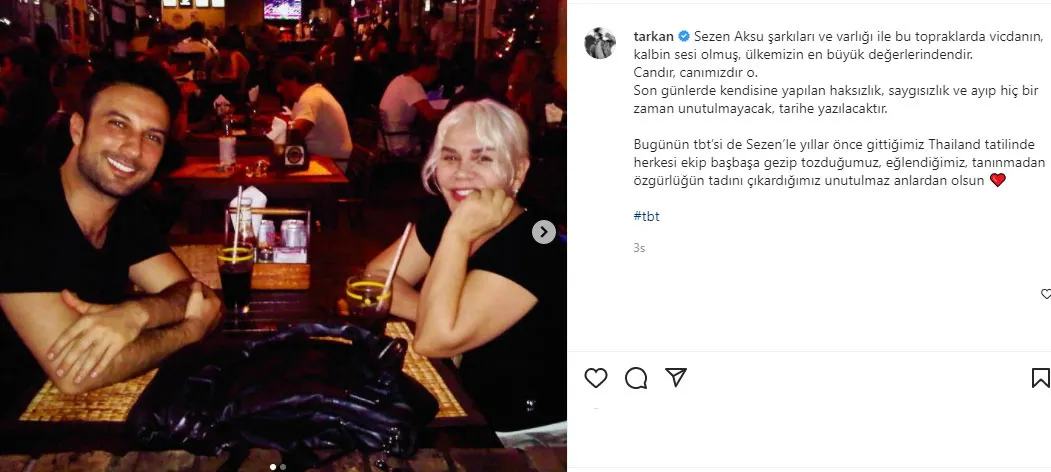
Task: Click the red heart emoji in the caption
Action: coord(997,180)
